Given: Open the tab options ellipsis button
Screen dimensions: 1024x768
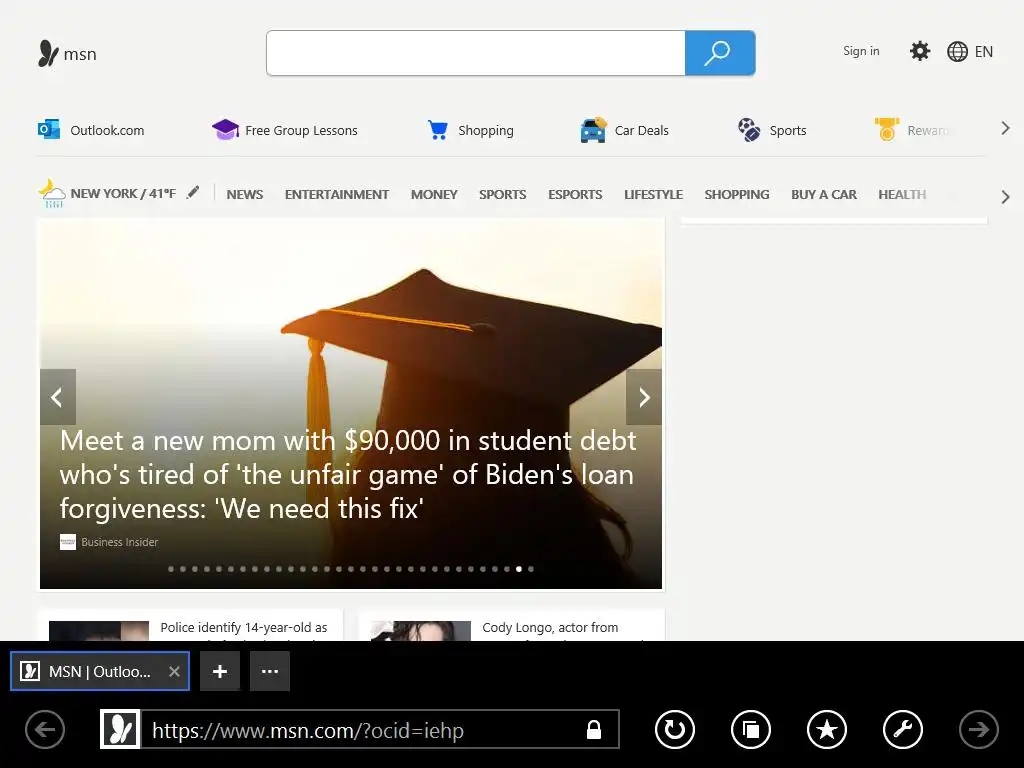Looking at the screenshot, I should click(270, 671).
